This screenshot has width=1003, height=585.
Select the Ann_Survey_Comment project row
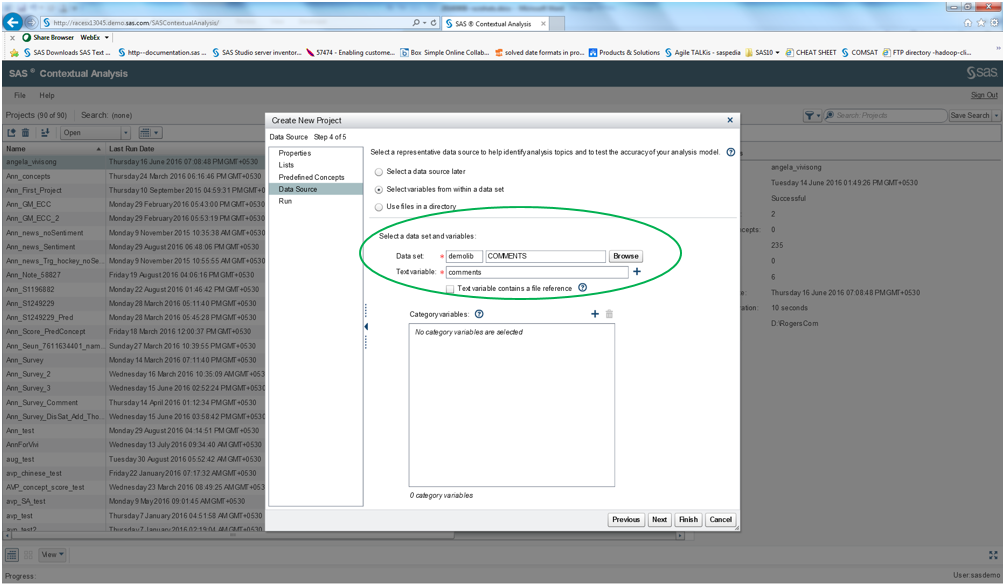coord(134,403)
